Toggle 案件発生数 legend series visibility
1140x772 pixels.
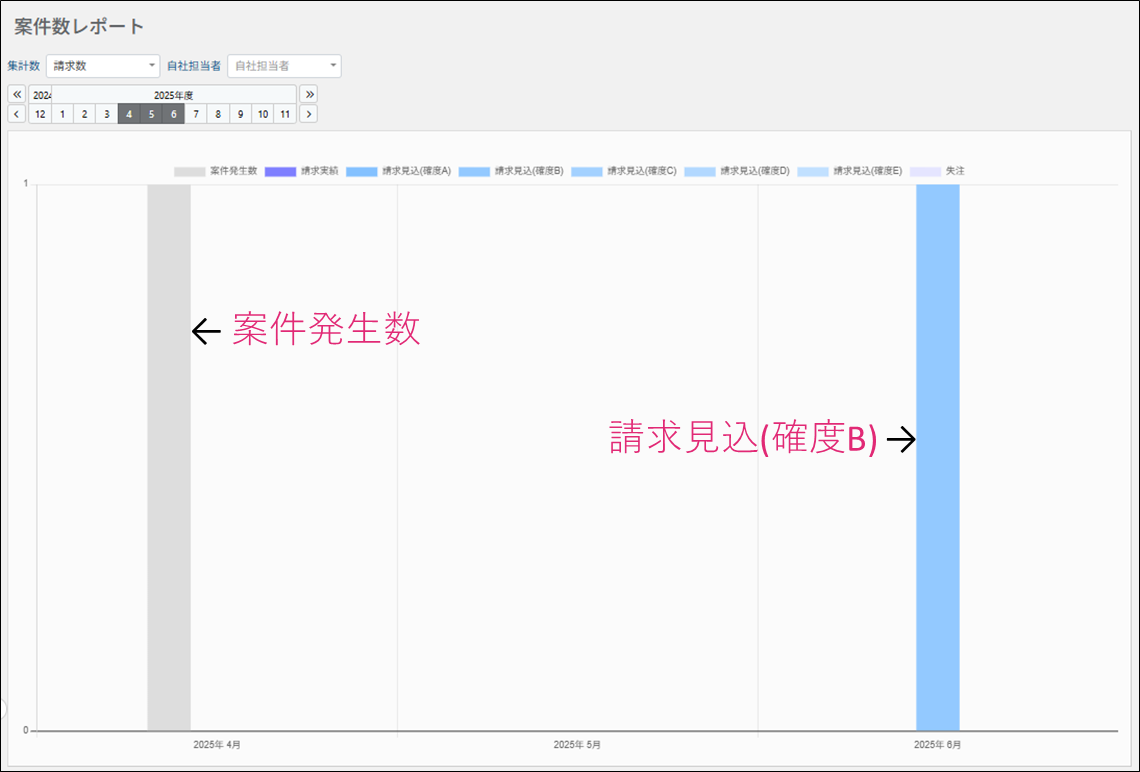[216, 171]
